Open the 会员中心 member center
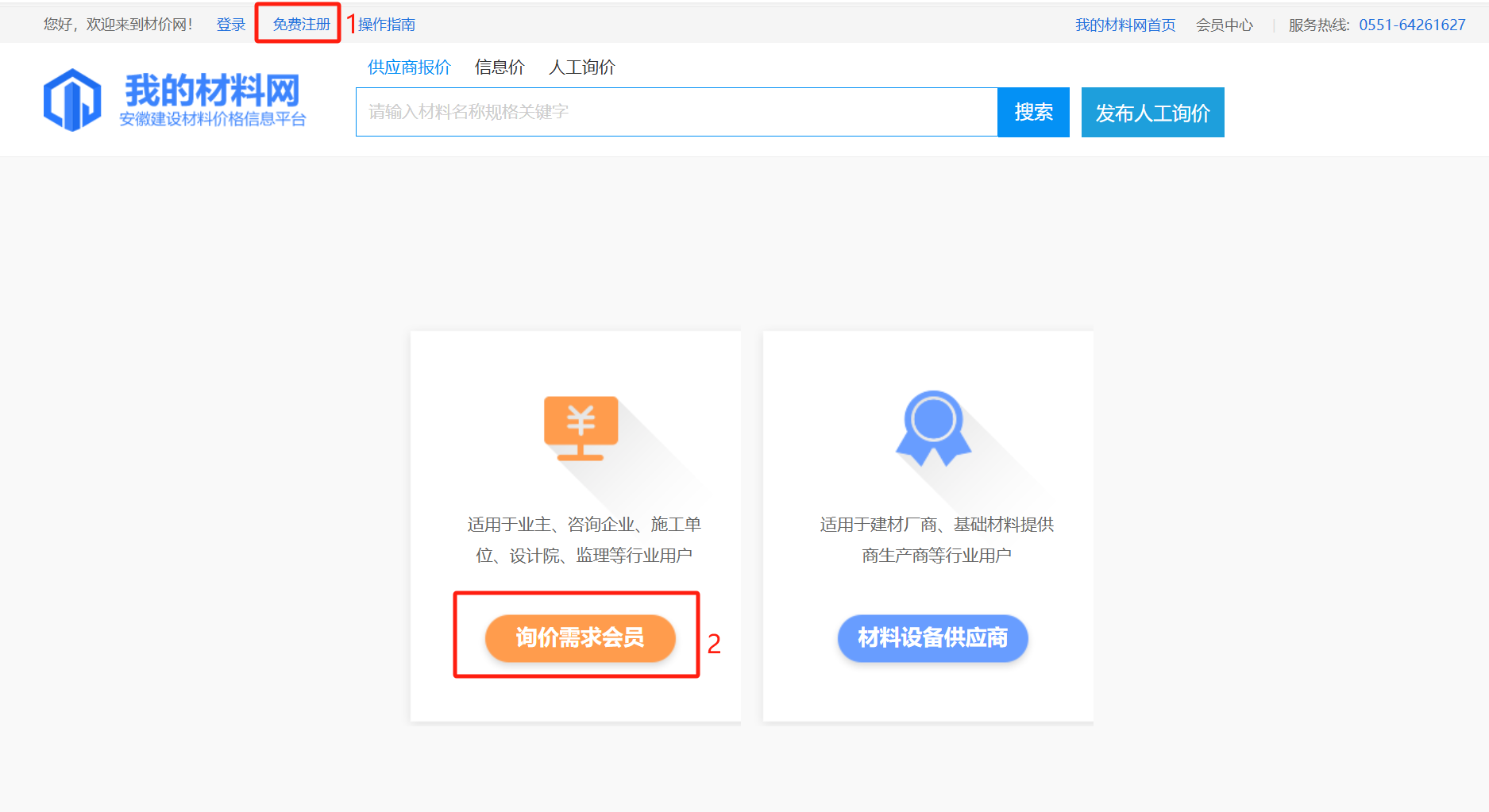This screenshot has height=812, width=1489. pos(1225,25)
